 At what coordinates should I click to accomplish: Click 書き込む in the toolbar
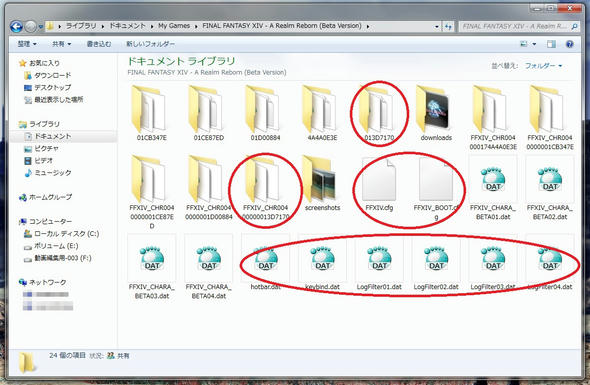click(x=99, y=44)
